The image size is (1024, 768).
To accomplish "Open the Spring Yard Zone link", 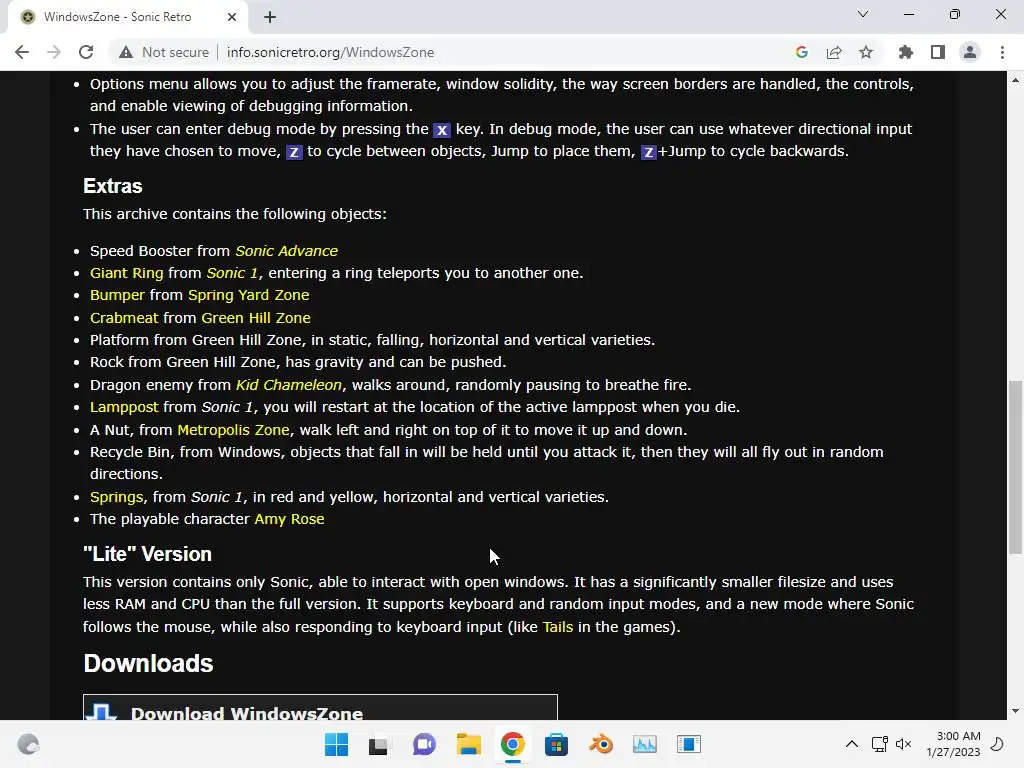I will [249, 295].
